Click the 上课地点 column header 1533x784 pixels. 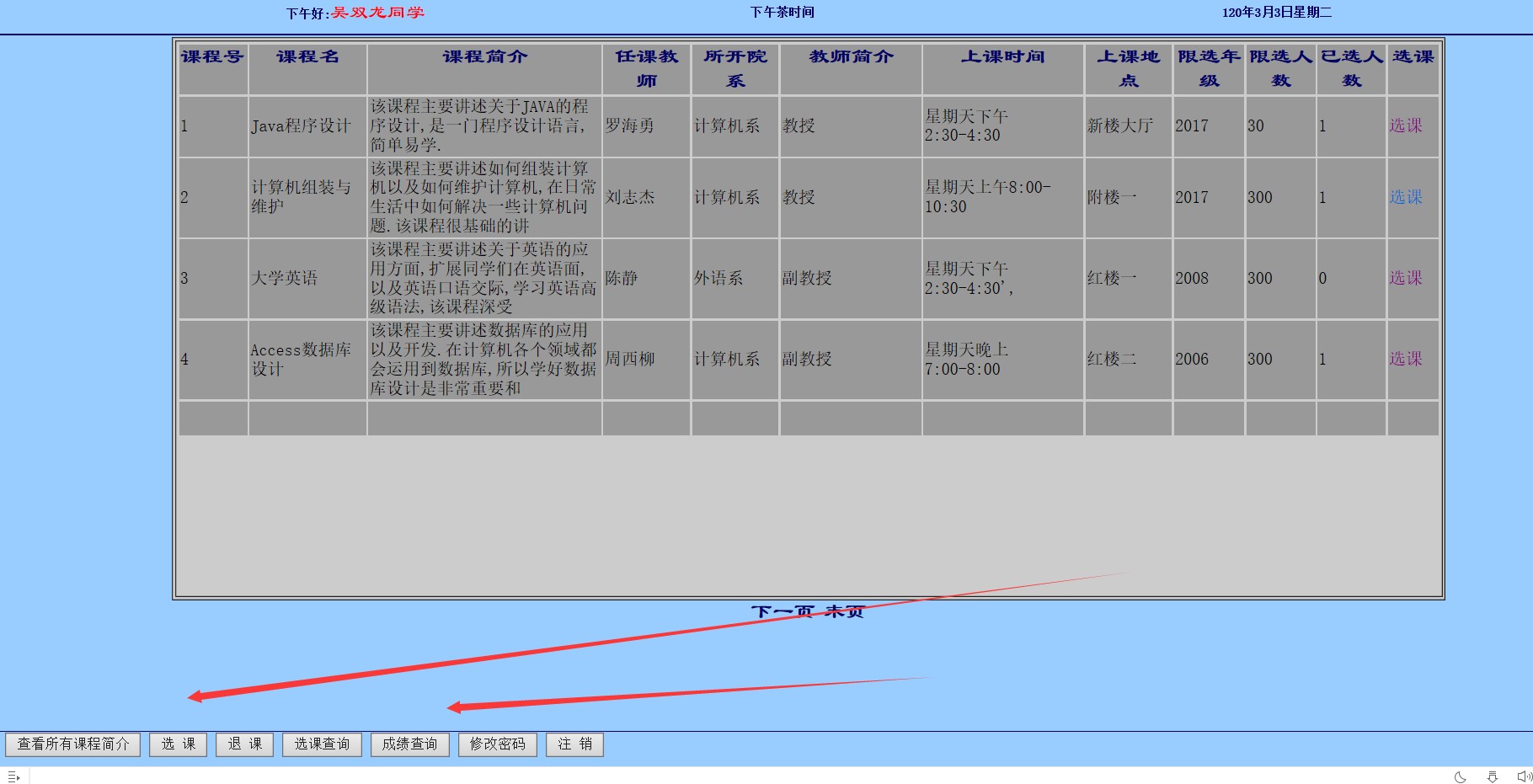1128,68
